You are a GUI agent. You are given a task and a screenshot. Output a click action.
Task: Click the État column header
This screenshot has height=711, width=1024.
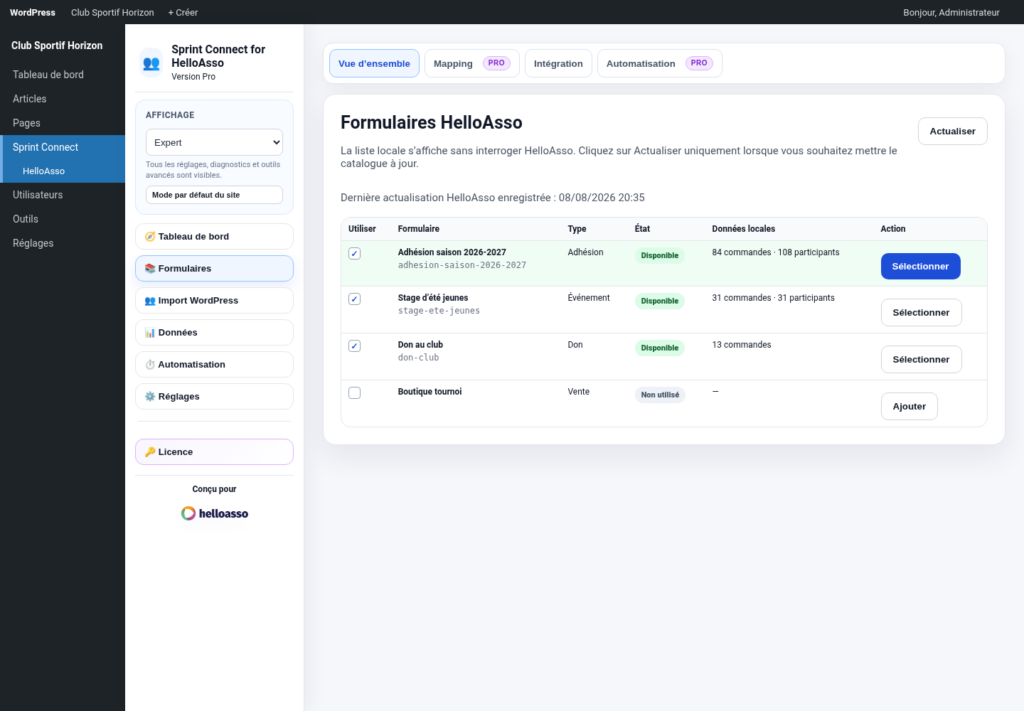[x=642, y=229]
